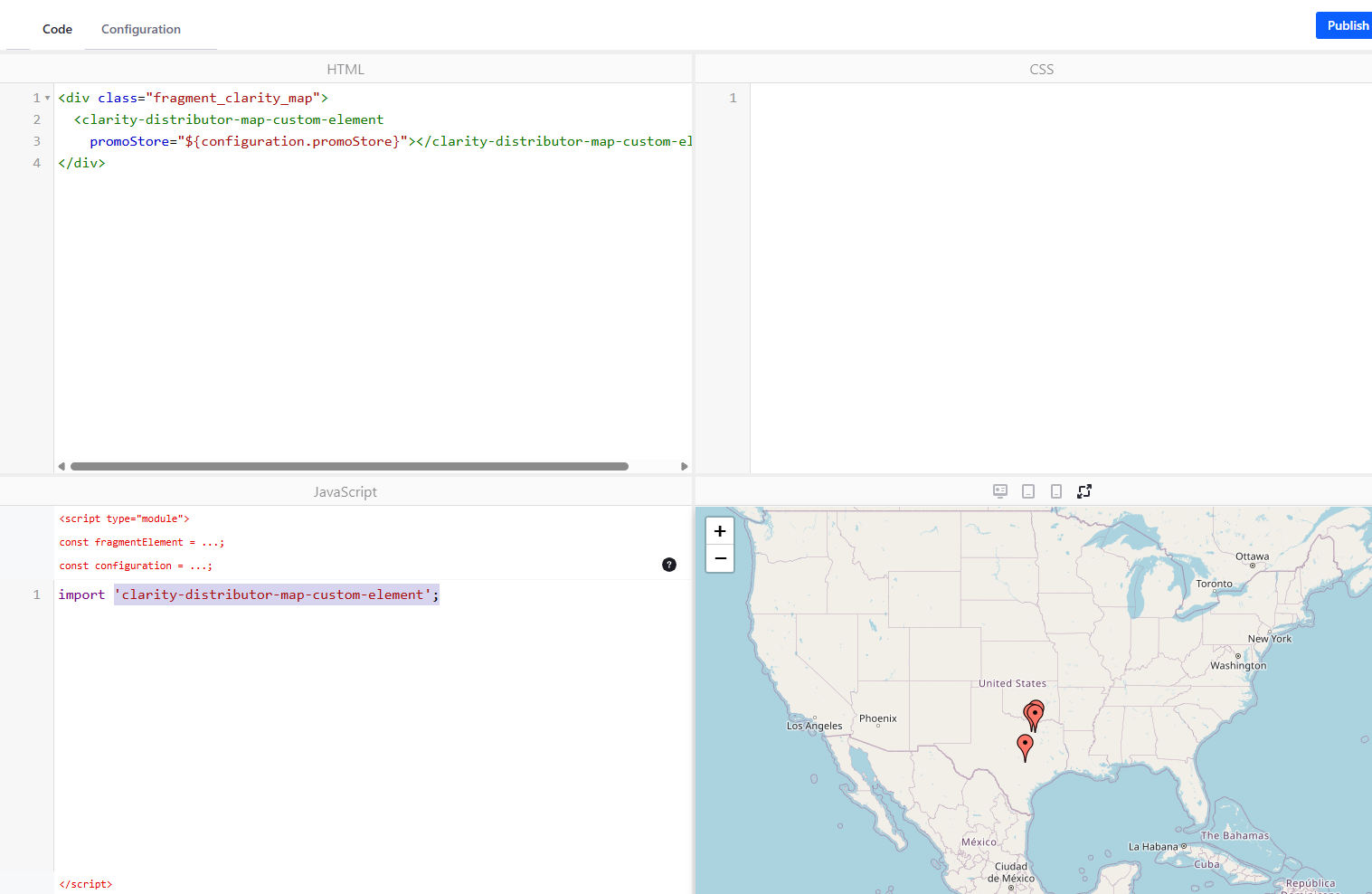This screenshot has width=1372, height=894.
Task: Open the Code tab
Action: click(57, 29)
